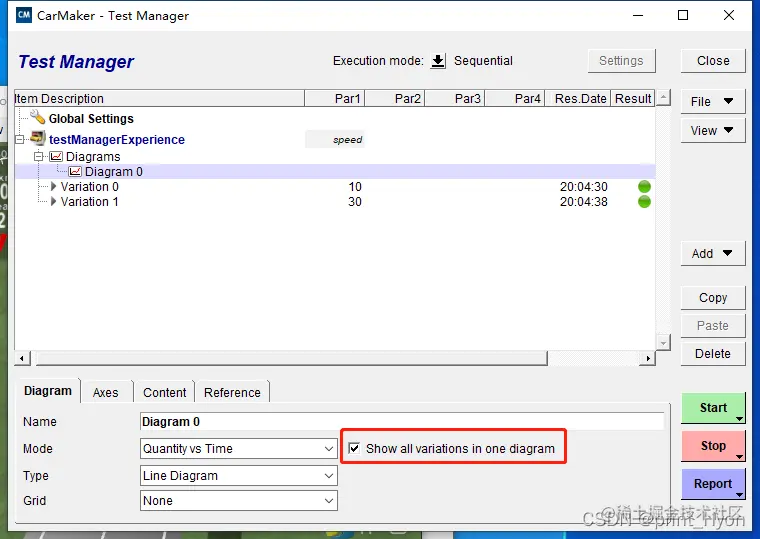Click the Par1 value 30
The height and width of the screenshot is (539, 760).
click(355, 202)
